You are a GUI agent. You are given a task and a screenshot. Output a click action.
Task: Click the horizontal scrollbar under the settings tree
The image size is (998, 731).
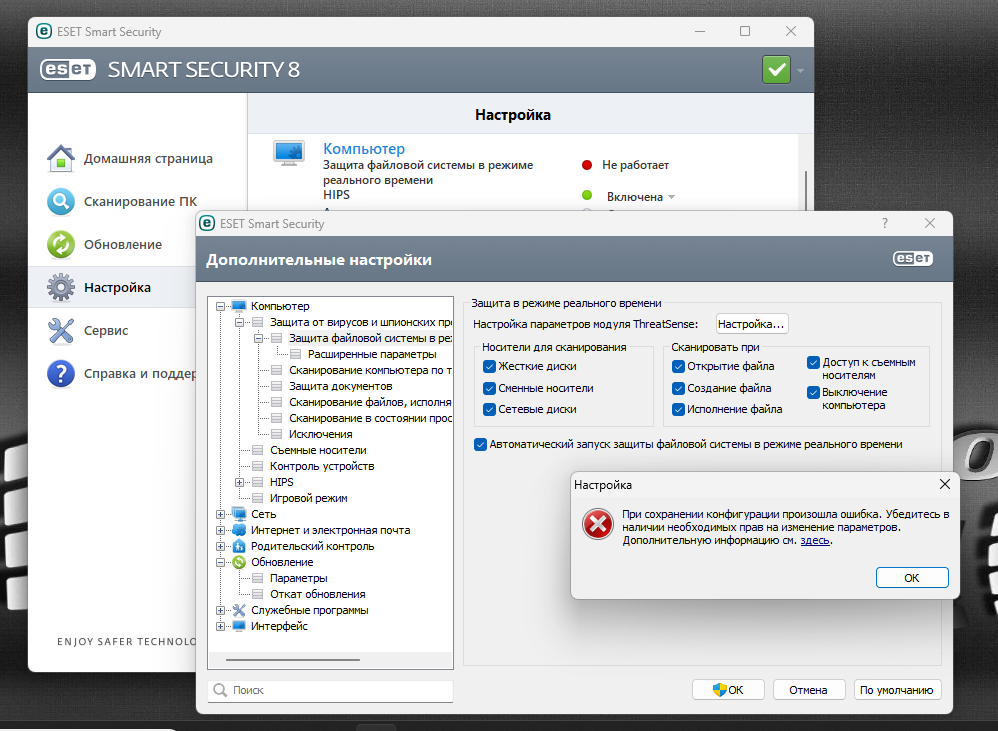pyautogui.click(x=285, y=660)
